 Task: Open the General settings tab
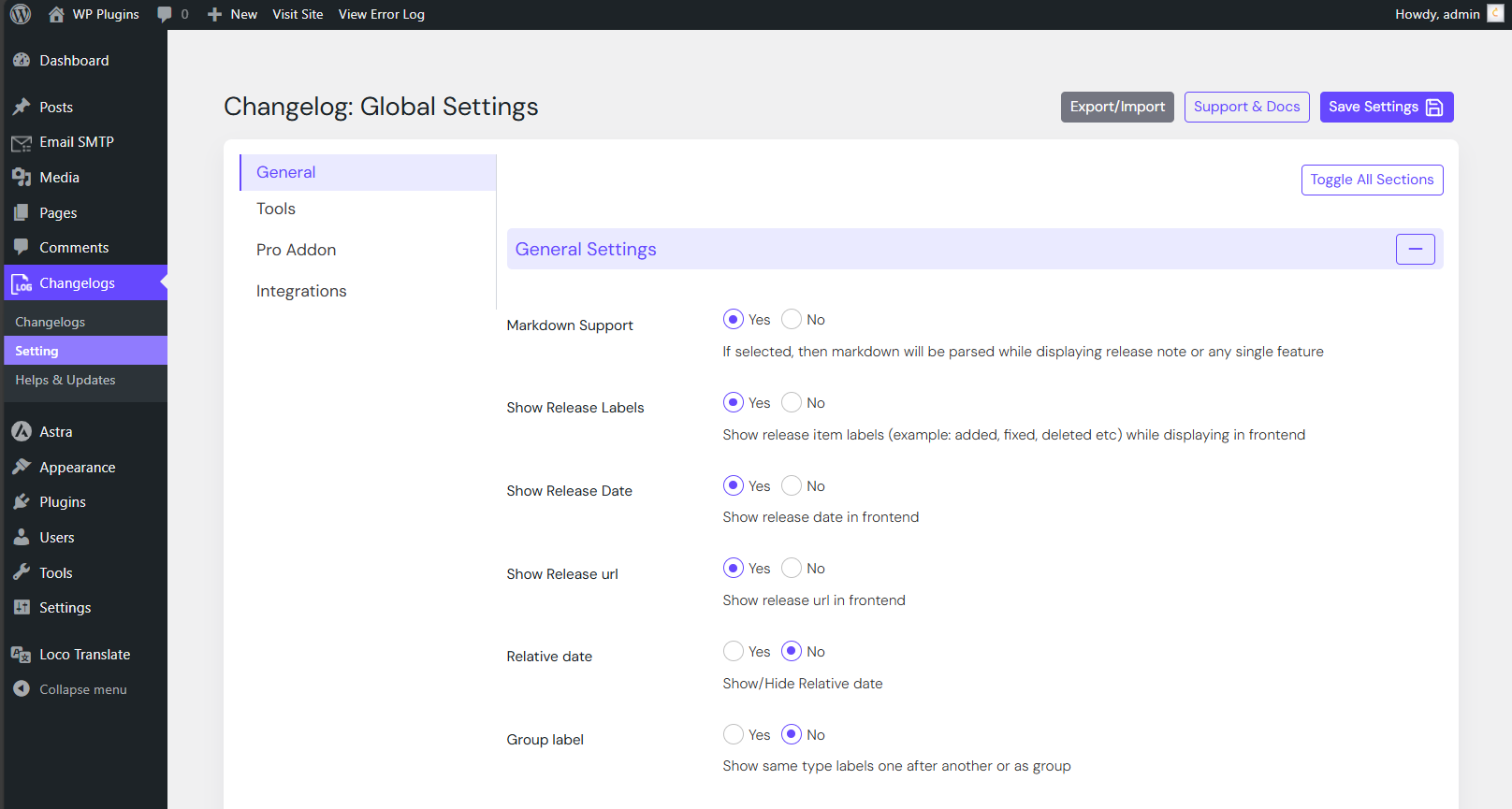coord(368,172)
